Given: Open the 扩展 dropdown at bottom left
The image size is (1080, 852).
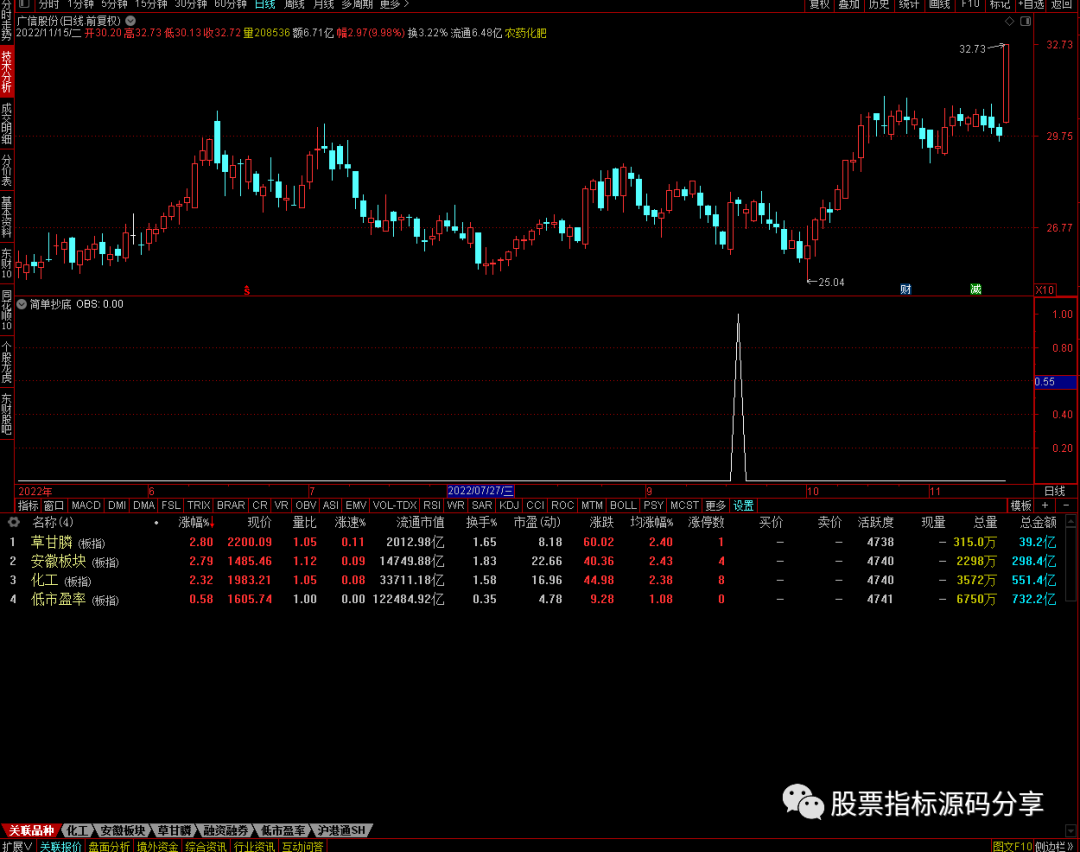Looking at the screenshot, I should pyautogui.click(x=17, y=846).
